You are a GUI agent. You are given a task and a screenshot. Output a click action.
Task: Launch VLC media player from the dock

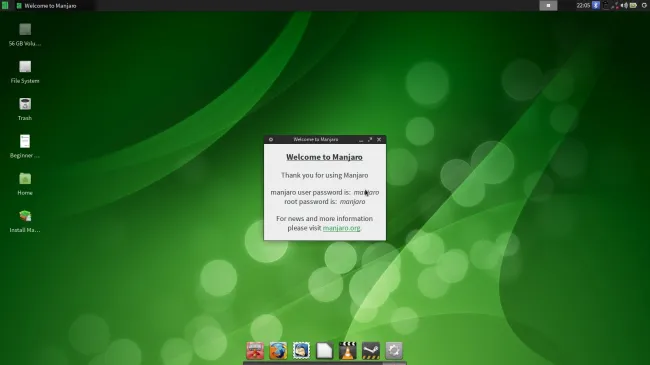[347, 350]
